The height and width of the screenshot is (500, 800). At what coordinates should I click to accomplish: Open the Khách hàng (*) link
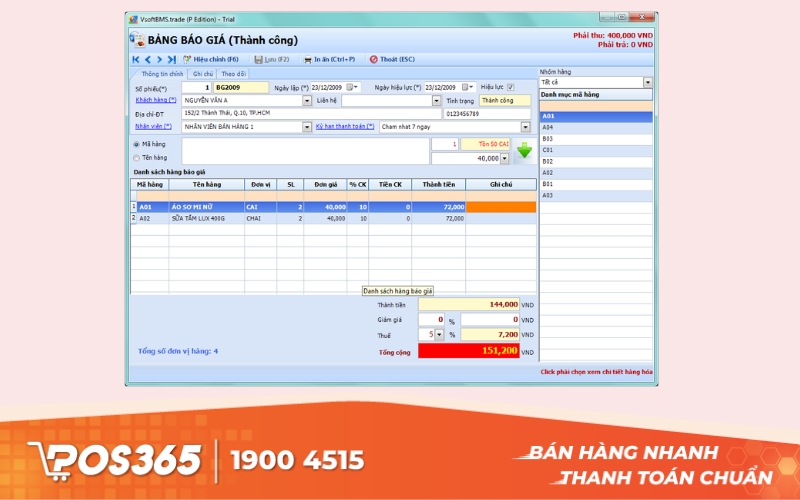156,100
